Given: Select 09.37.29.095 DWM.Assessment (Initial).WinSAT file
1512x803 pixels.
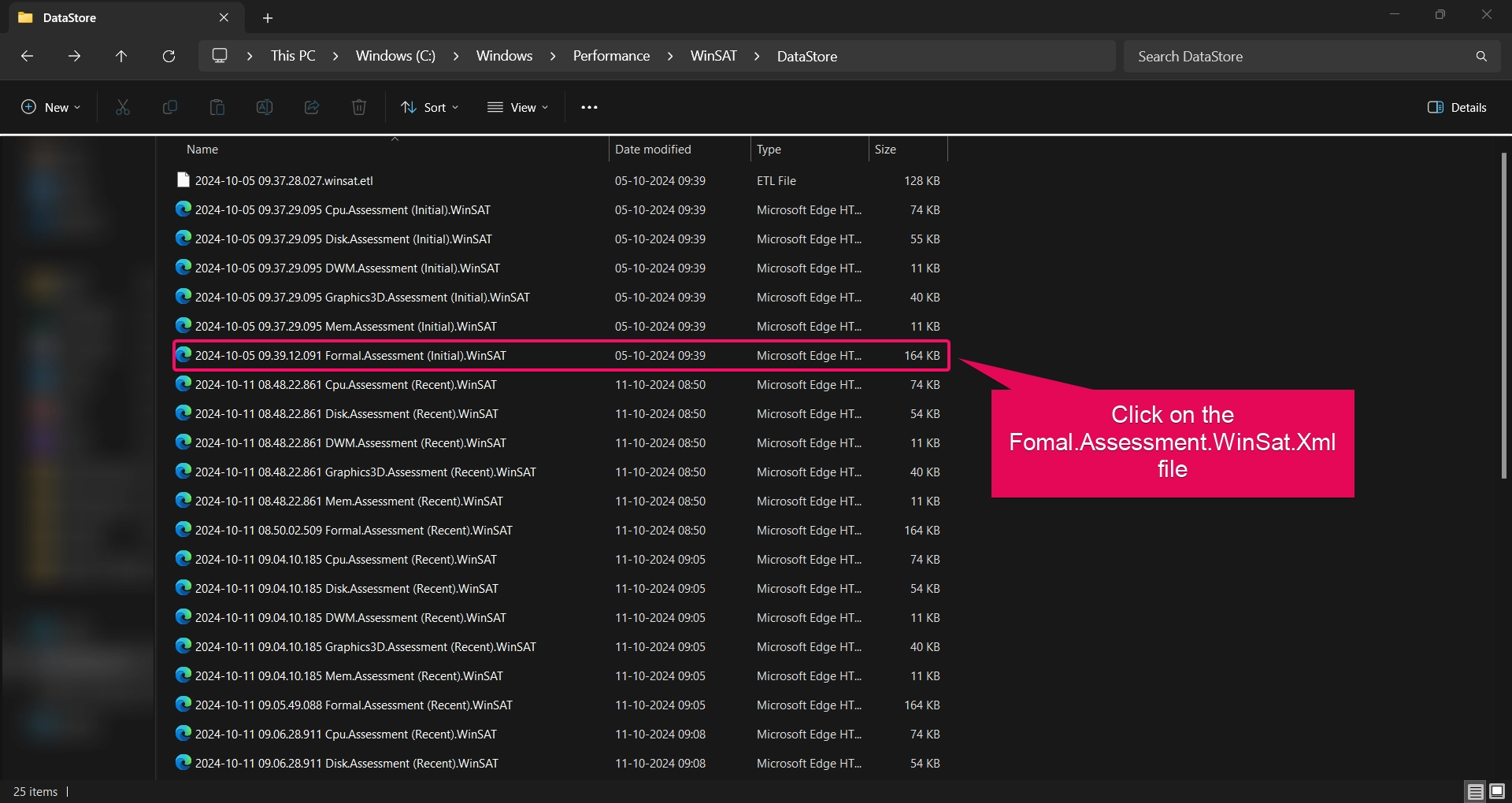Looking at the screenshot, I should click(x=560, y=268).
